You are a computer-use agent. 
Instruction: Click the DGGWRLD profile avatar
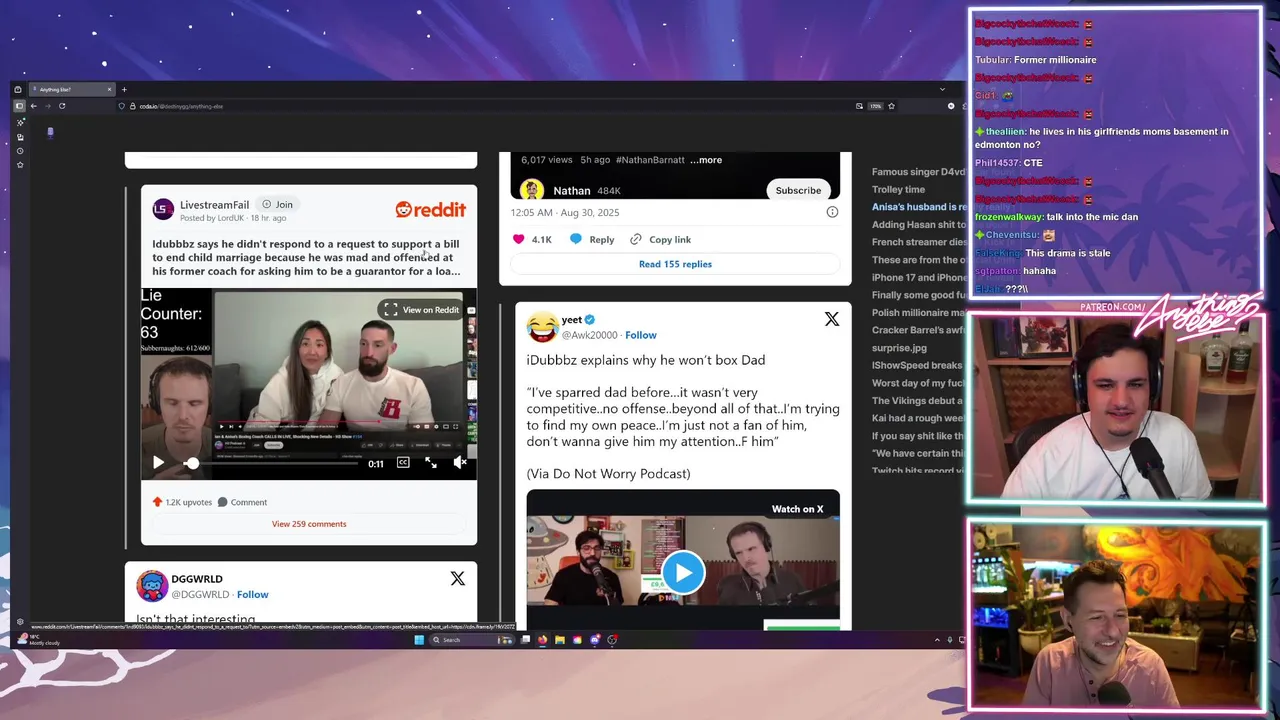(152, 586)
